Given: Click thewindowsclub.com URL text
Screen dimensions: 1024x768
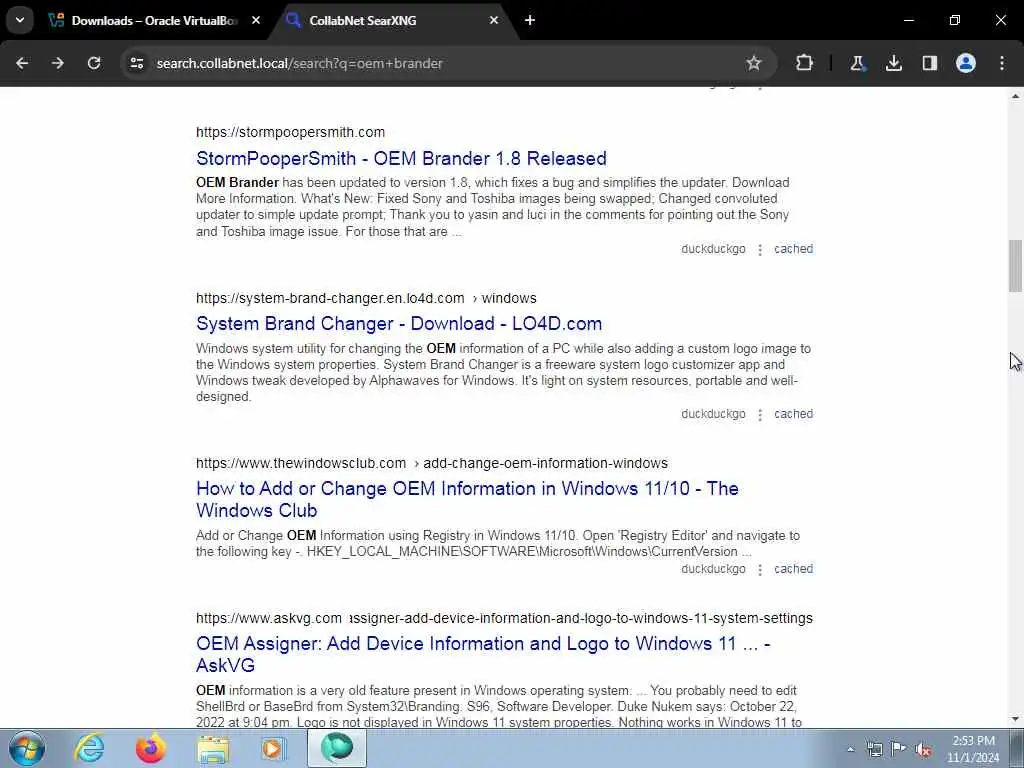Looking at the screenshot, I should click(300, 463).
